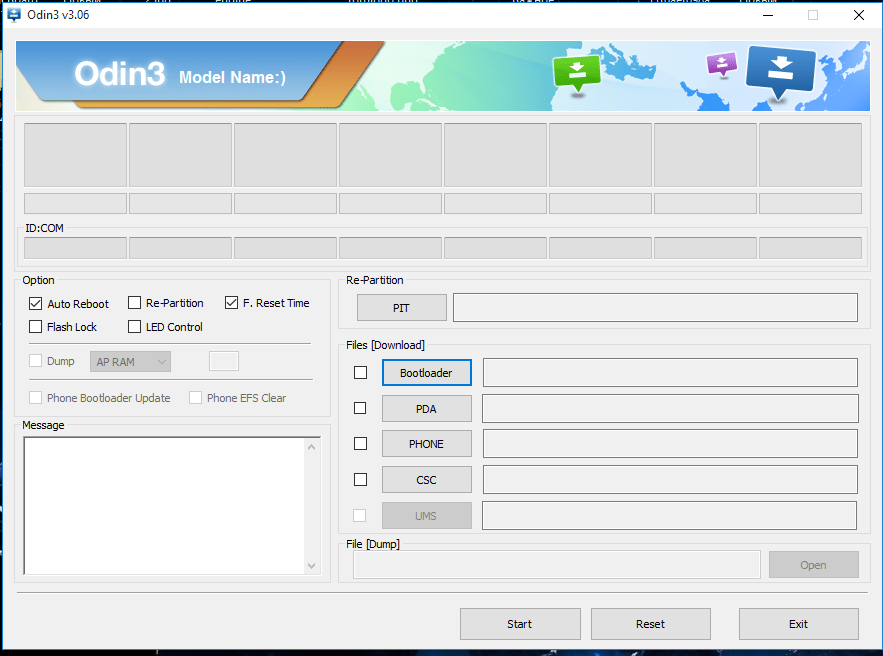Click the Reset button
The image size is (883, 656).
(650, 624)
